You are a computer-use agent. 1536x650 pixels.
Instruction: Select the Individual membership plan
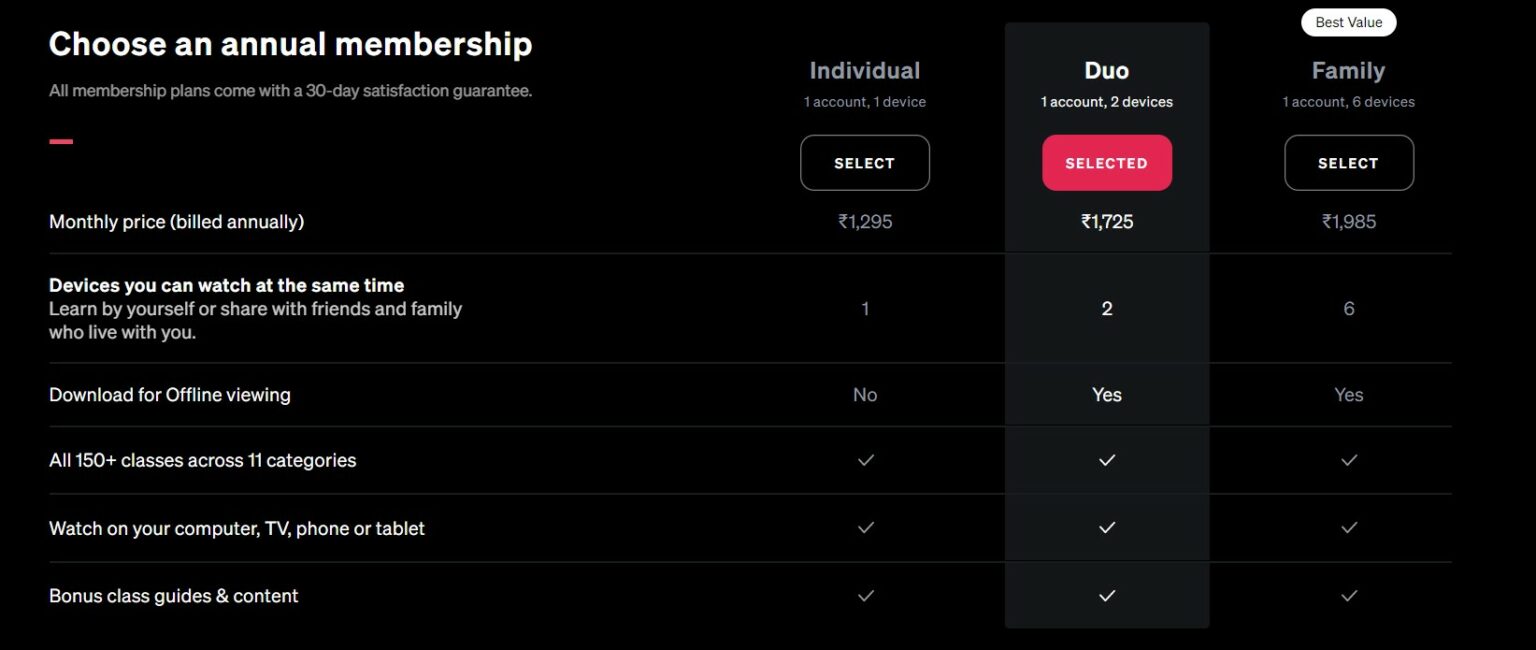[865, 162]
